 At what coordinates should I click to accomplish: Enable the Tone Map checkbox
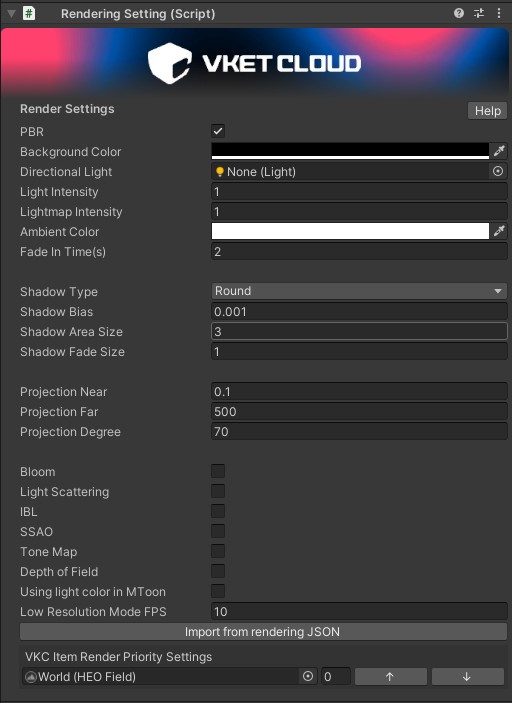click(x=218, y=551)
